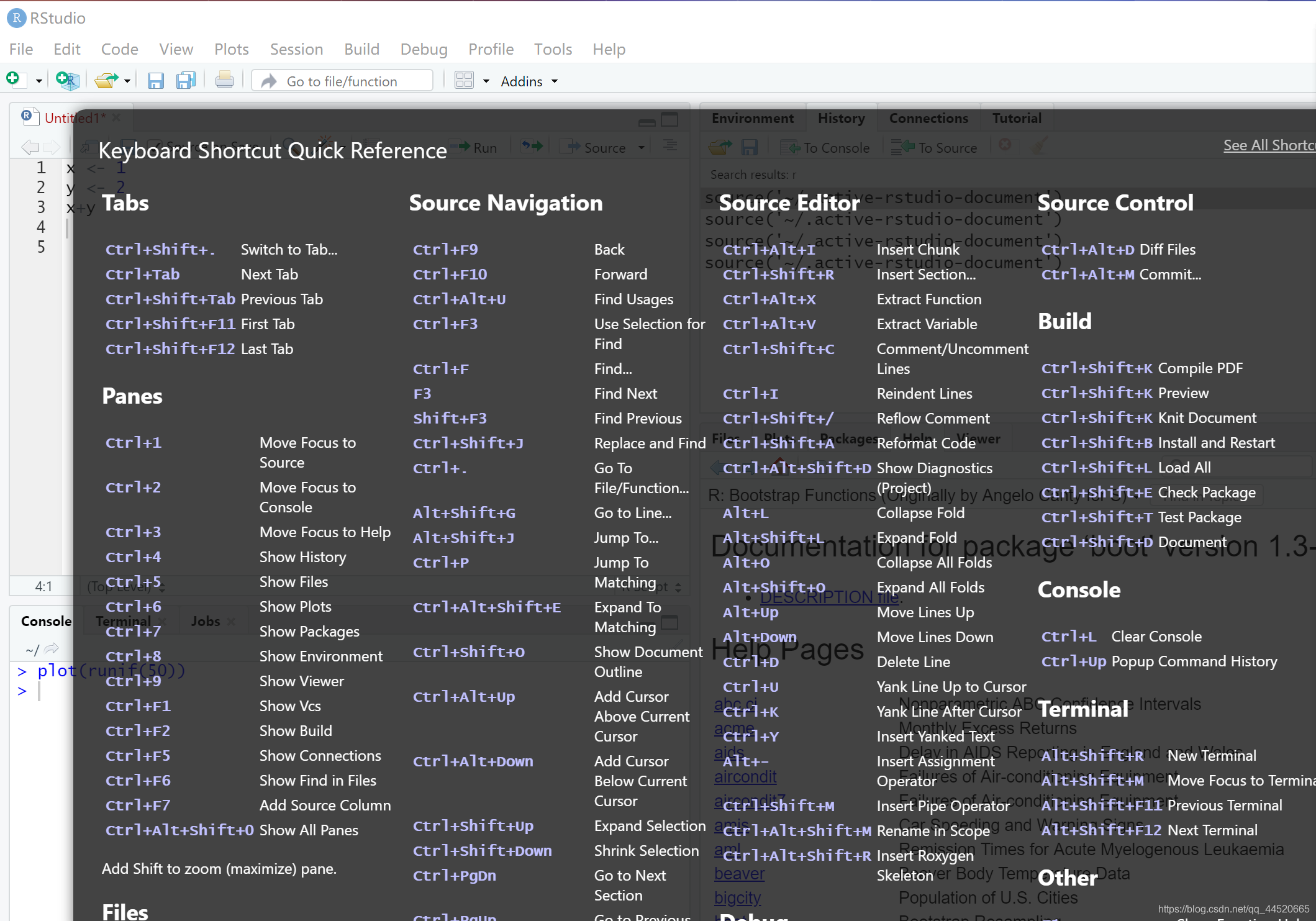Click the Run button in editor

coord(474,147)
